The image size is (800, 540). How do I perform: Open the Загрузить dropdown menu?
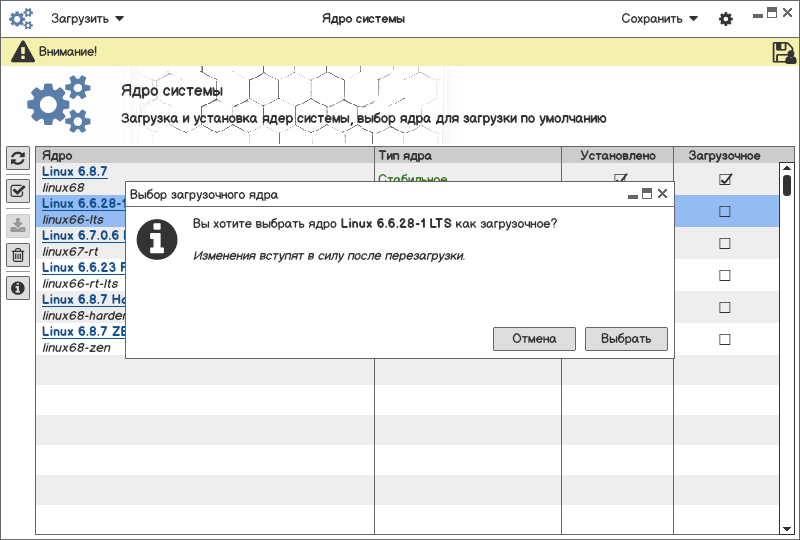click(88, 19)
